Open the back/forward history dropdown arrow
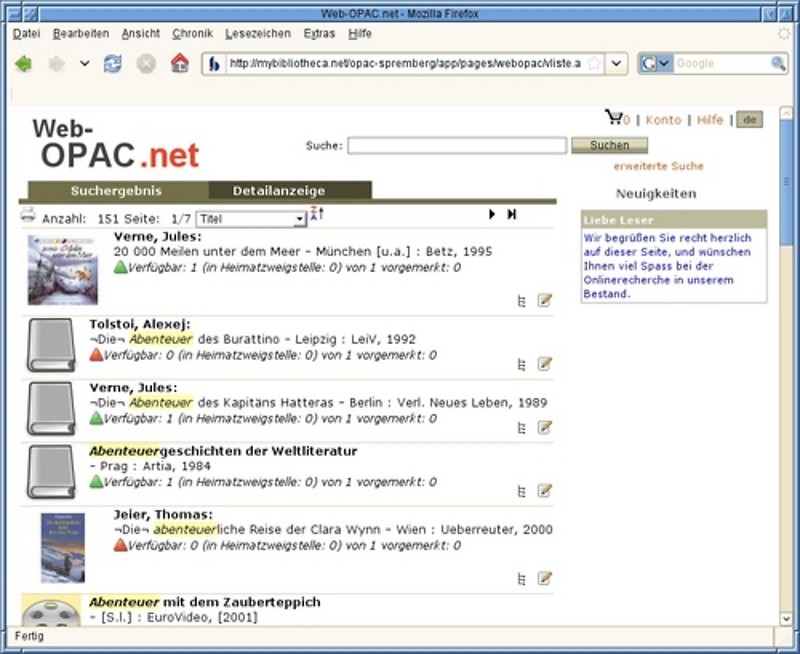The height and width of the screenshot is (654, 800). pyautogui.click(x=85, y=64)
